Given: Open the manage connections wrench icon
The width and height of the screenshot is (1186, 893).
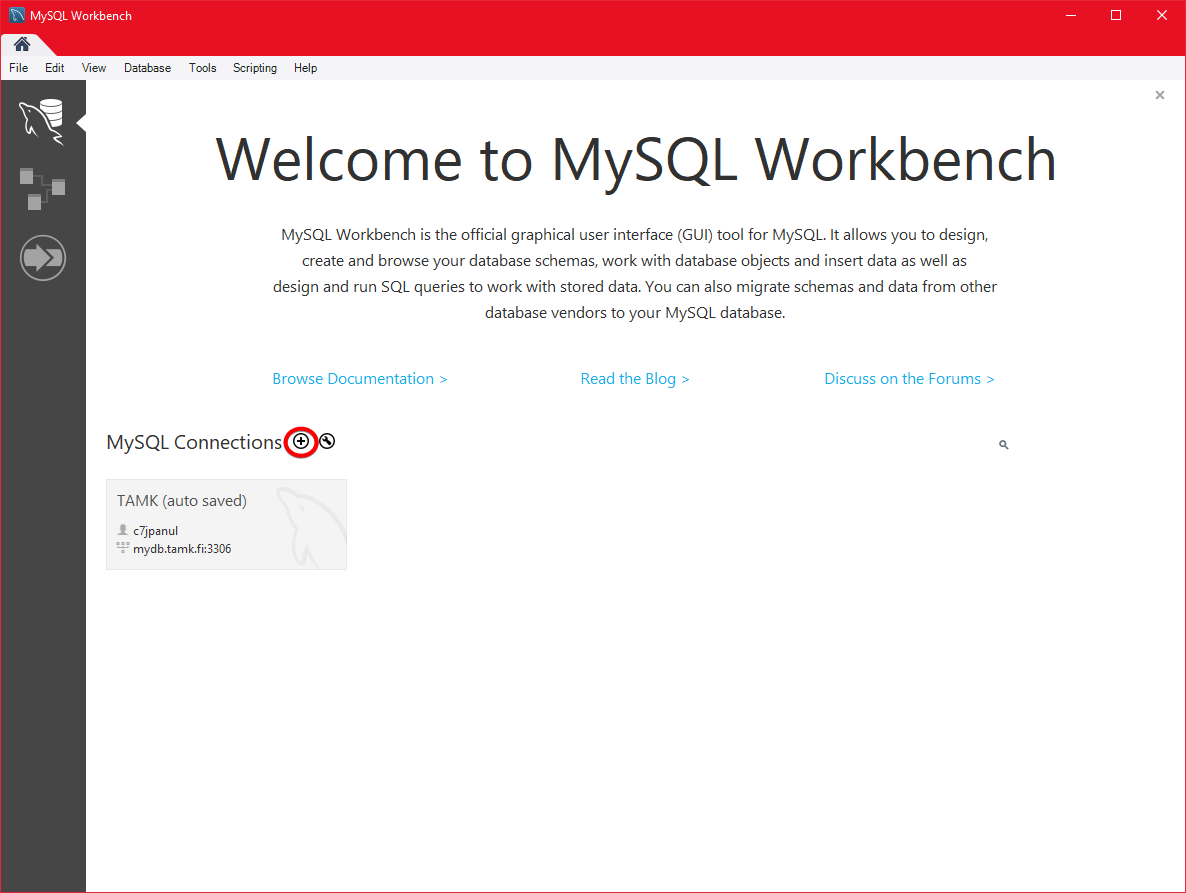Looking at the screenshot, I should tap(327, 442).
